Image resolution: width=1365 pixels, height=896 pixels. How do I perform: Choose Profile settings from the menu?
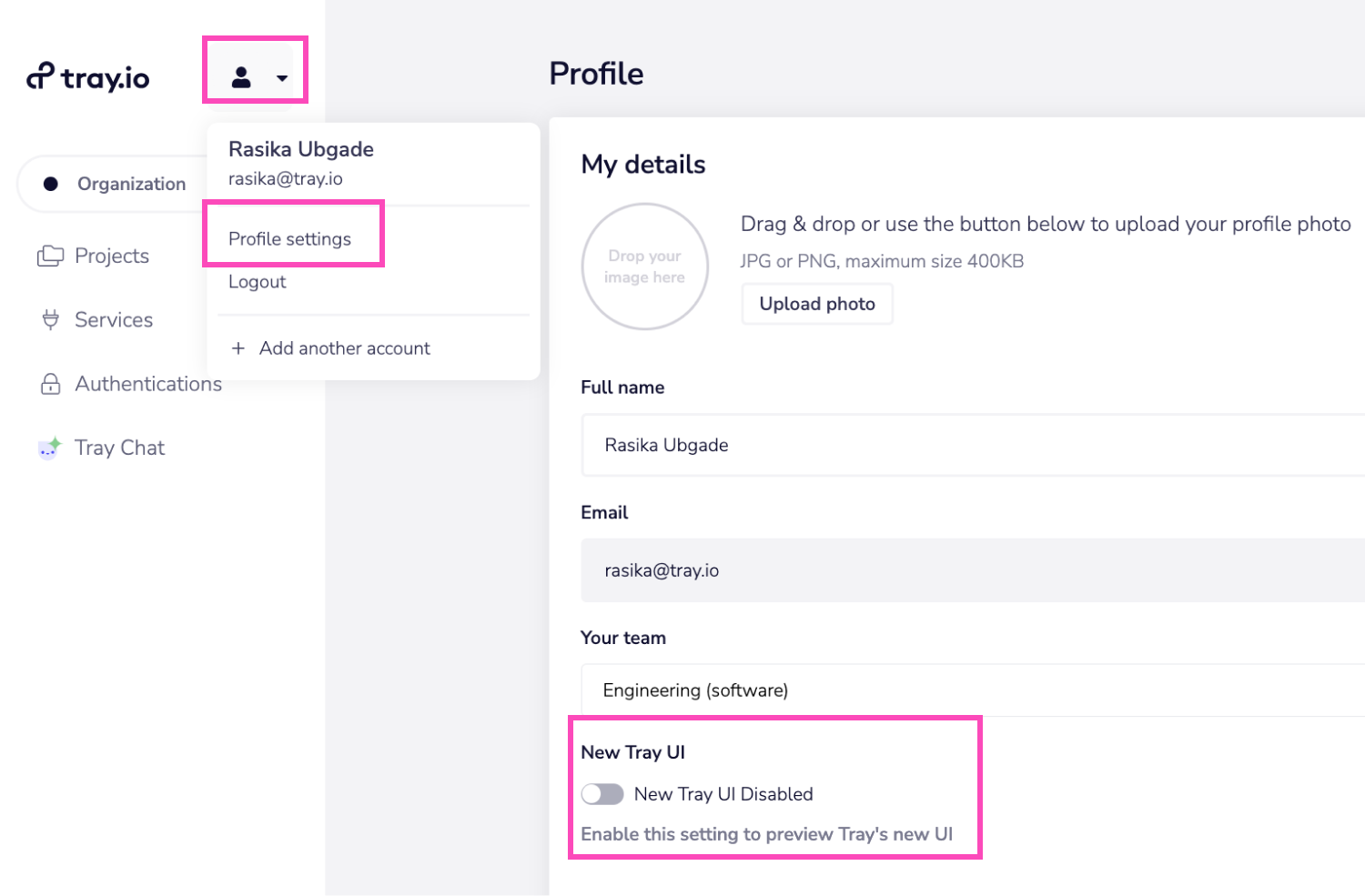coord(289,238)
